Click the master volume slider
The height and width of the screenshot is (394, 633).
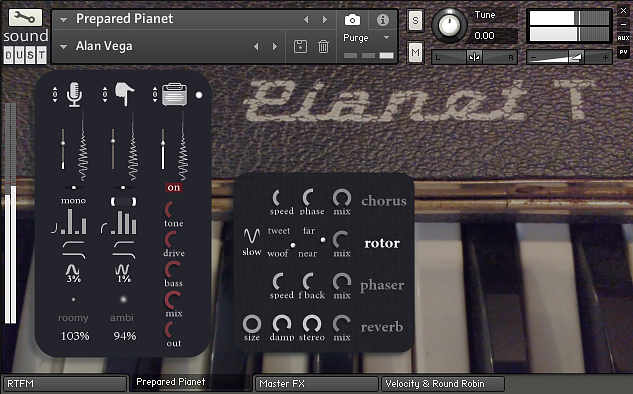[569, 57]
